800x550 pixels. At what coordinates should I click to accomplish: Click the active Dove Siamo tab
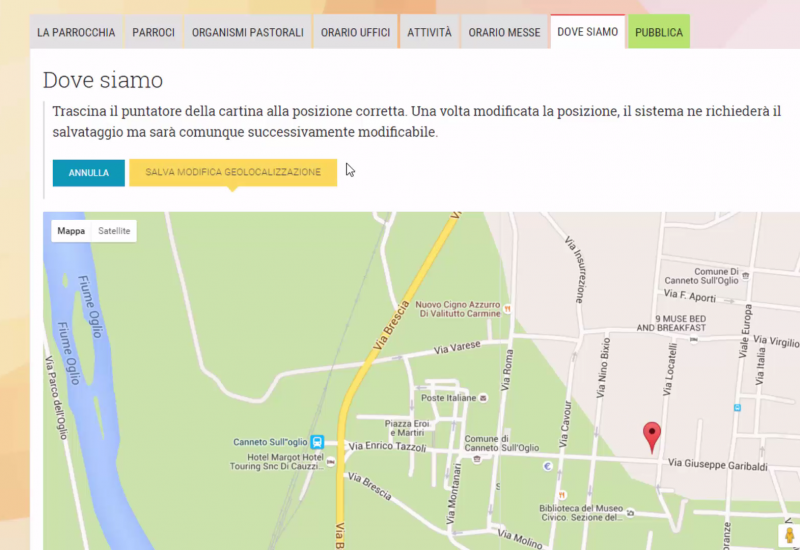588,32
